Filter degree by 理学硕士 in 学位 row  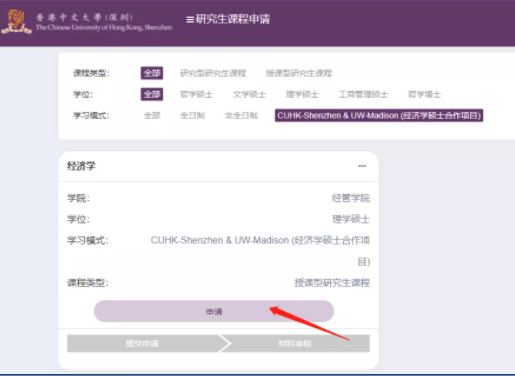click(x=302, y=94)
